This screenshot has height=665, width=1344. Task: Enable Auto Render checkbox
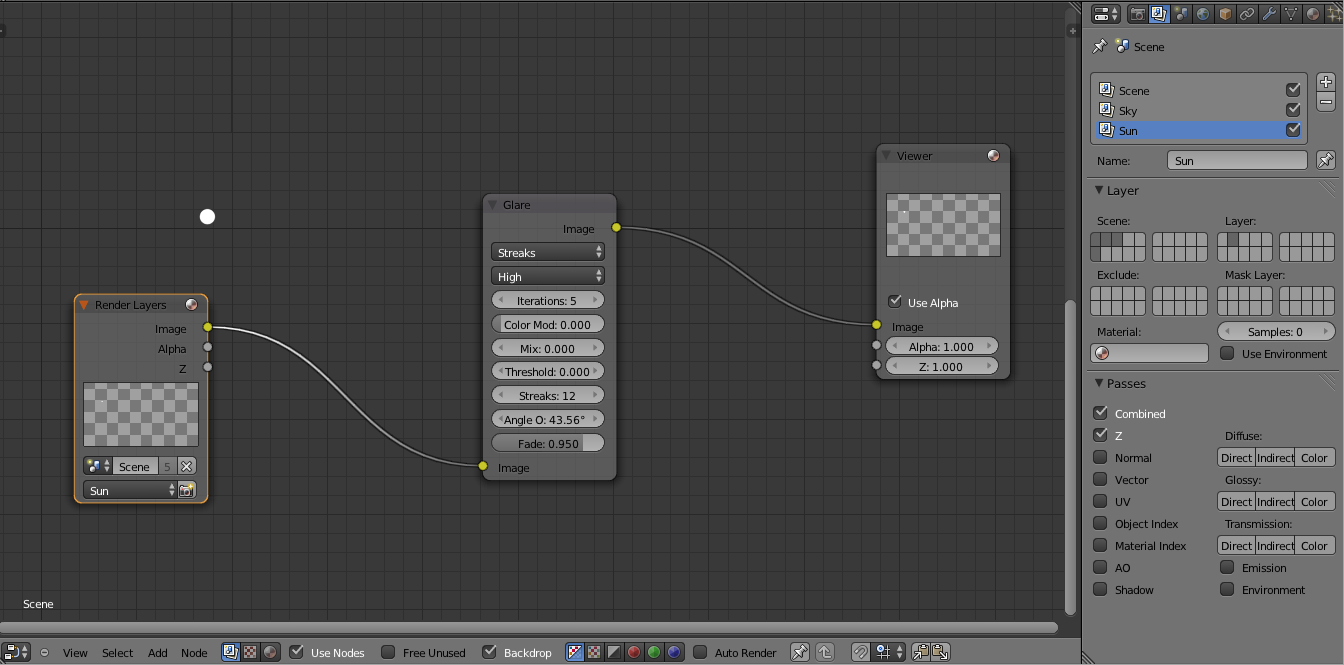[700, 652]
